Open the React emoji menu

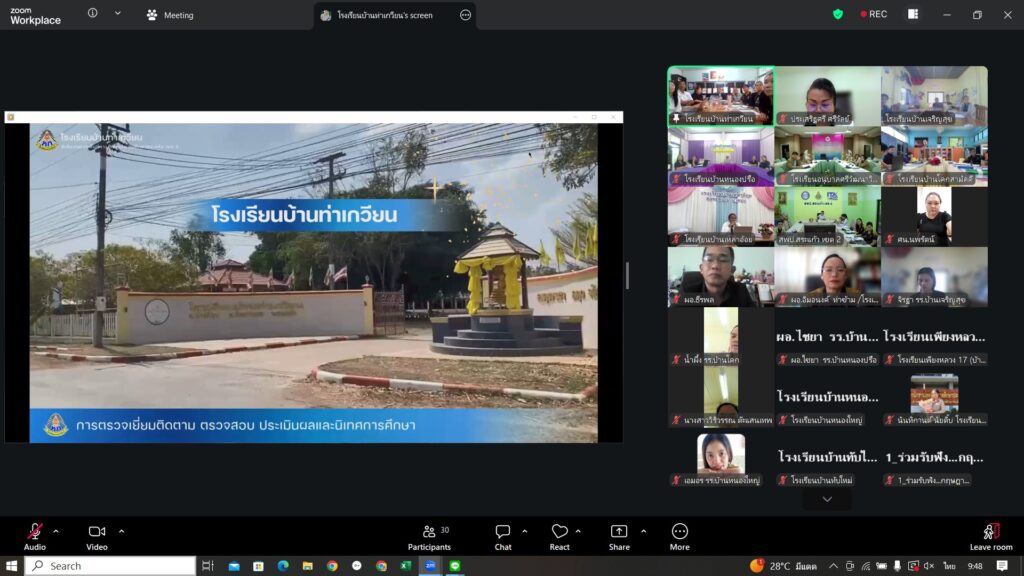pos(559,535)
